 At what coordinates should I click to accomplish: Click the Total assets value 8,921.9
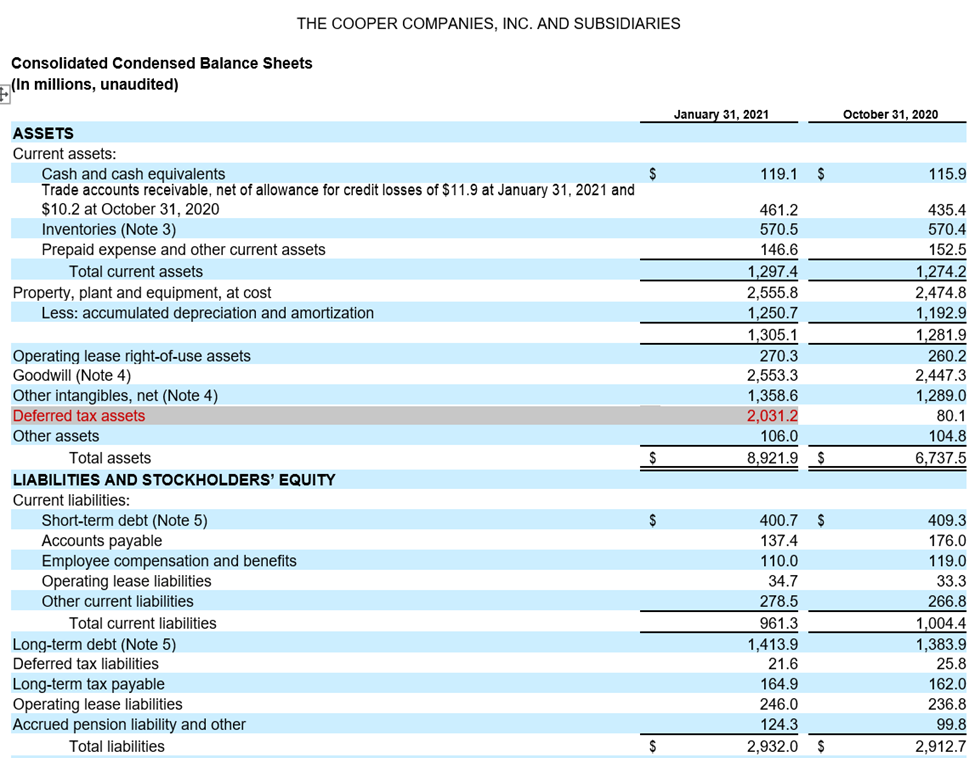772,458
